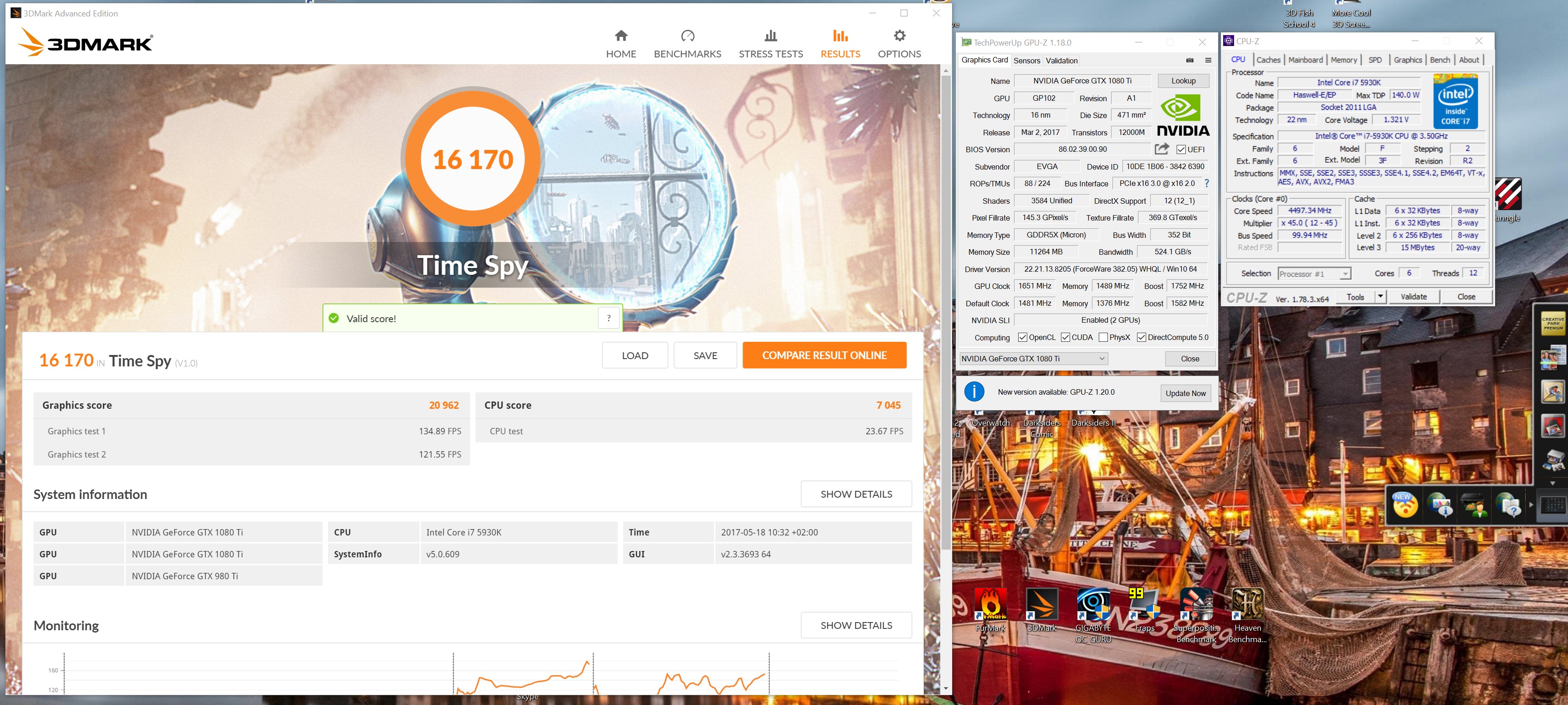
Task: Open the OPTIONS gear icon
Action: (899, 36)
